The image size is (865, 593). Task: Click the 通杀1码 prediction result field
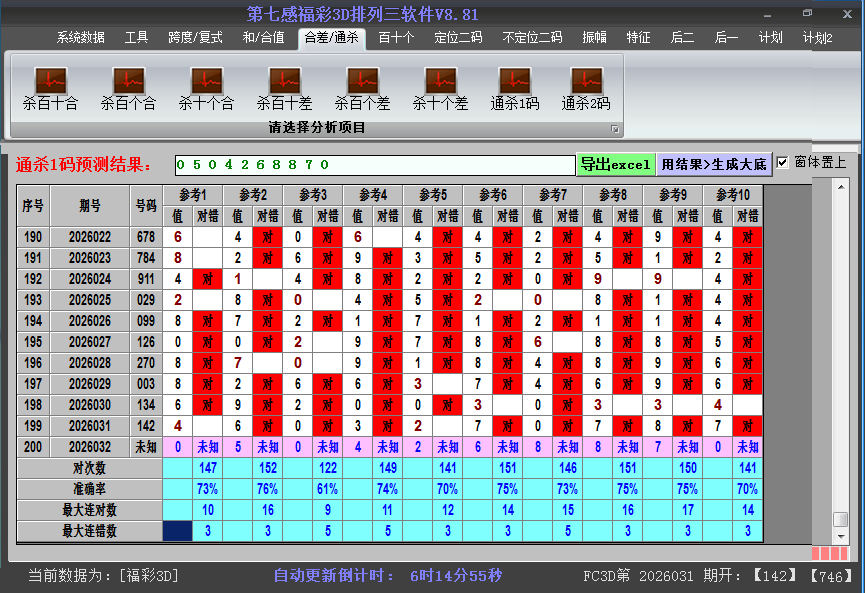(374, 165)
